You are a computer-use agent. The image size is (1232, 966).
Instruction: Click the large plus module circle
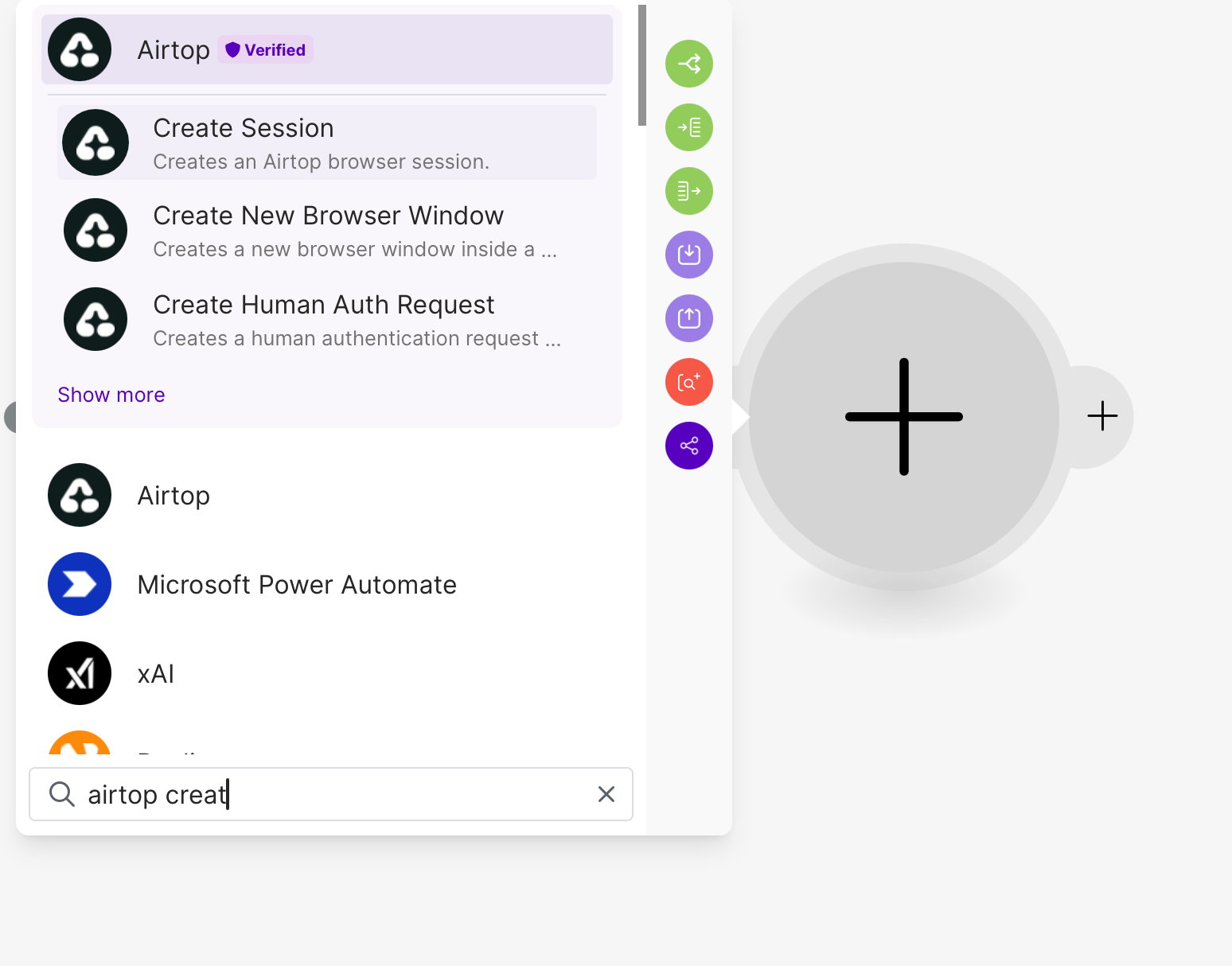click(x=903, y=417)
